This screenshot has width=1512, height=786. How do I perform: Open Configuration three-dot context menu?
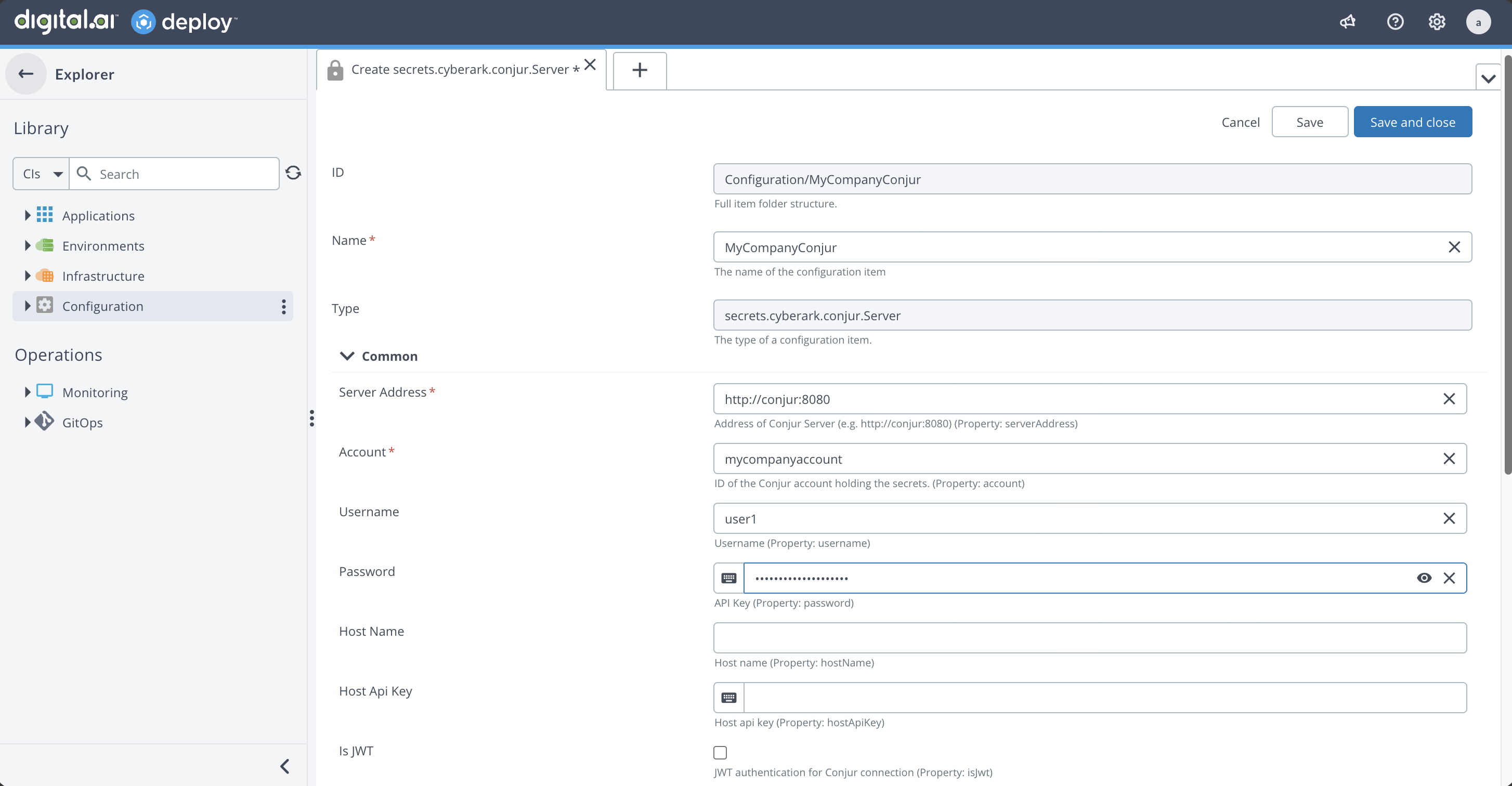pyautogui.click(x=283, y=306)
